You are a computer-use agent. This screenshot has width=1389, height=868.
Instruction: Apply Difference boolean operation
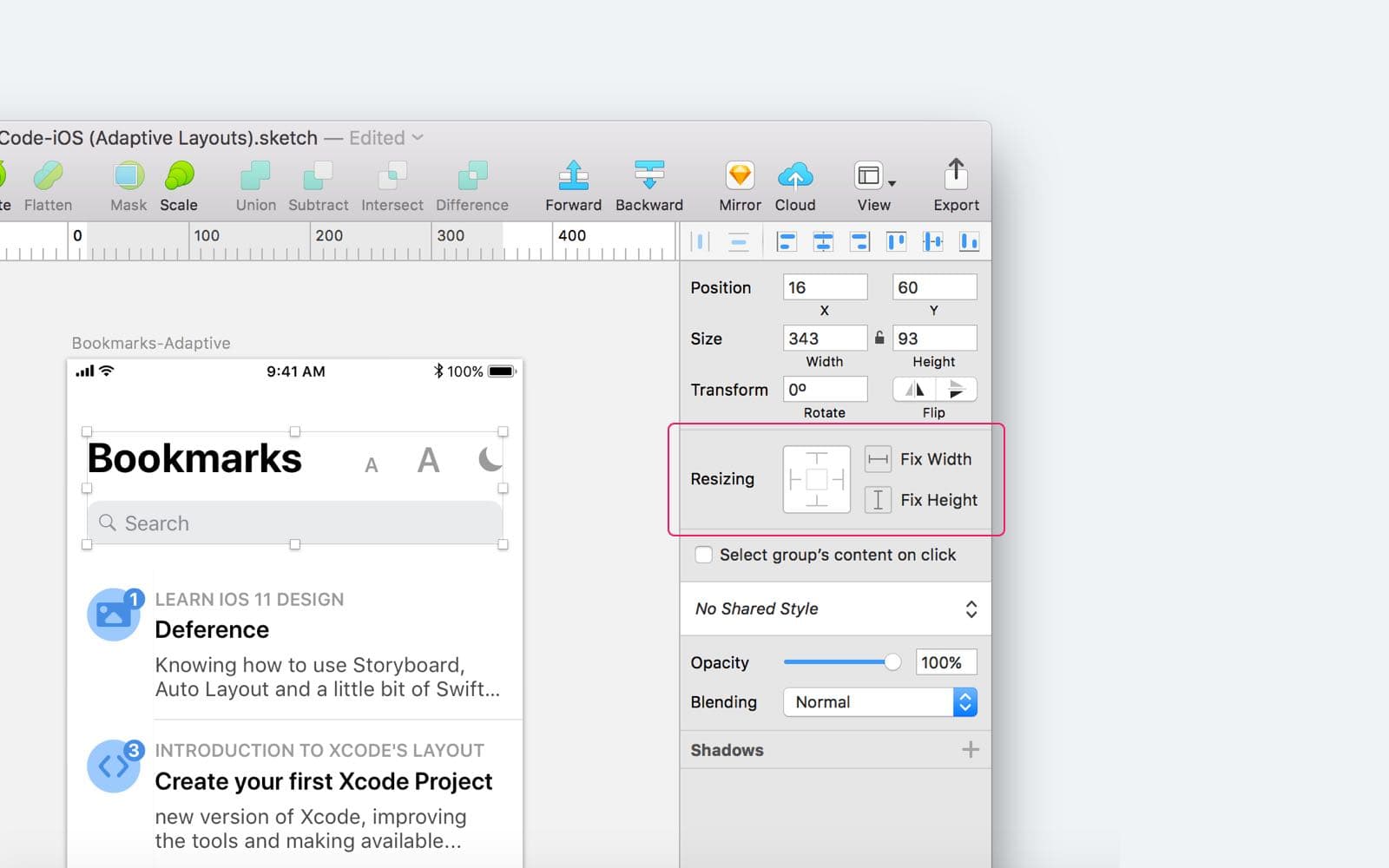coord(472,186)
